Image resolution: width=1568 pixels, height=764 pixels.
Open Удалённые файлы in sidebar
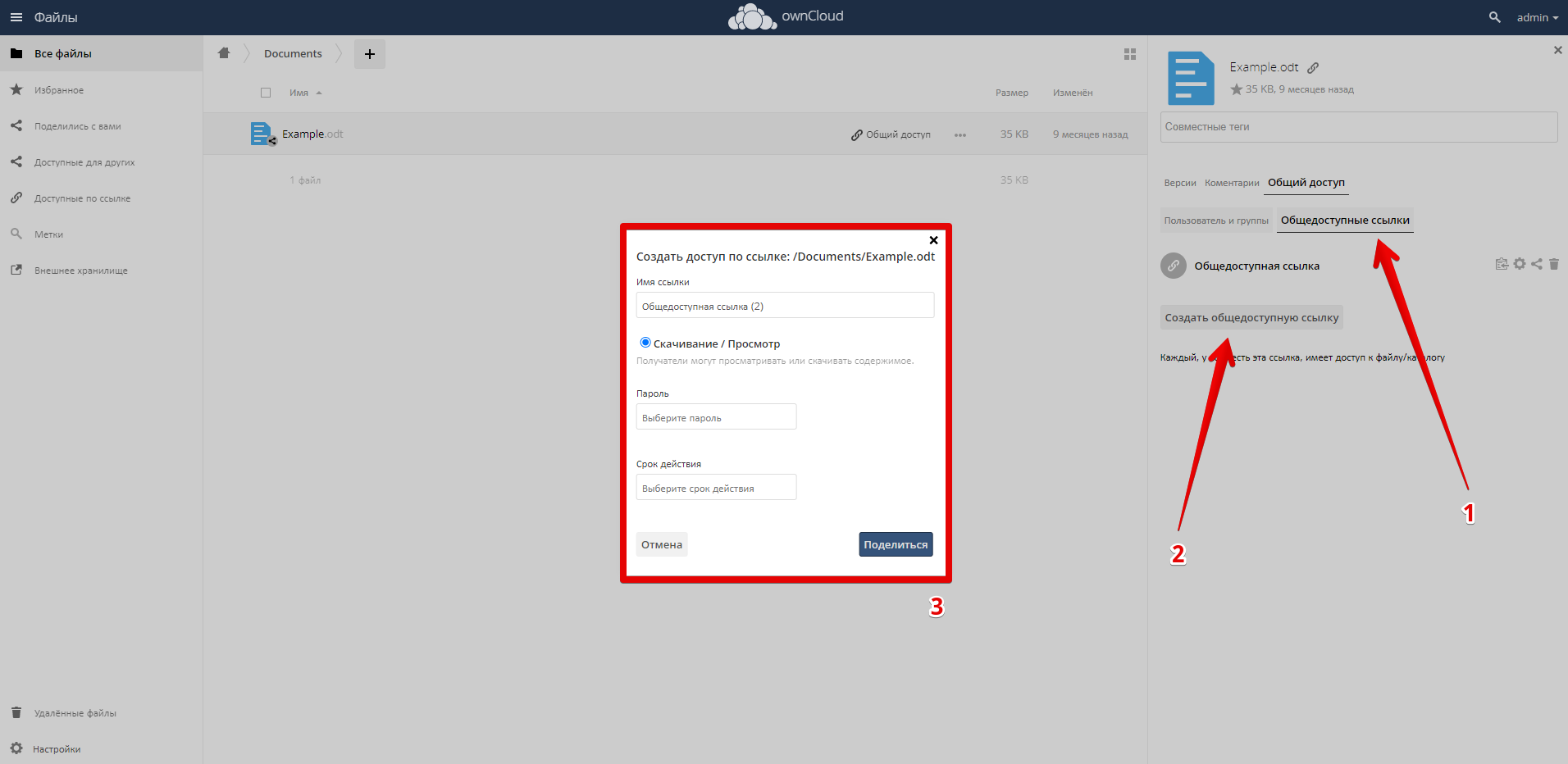tap(75, 713)
